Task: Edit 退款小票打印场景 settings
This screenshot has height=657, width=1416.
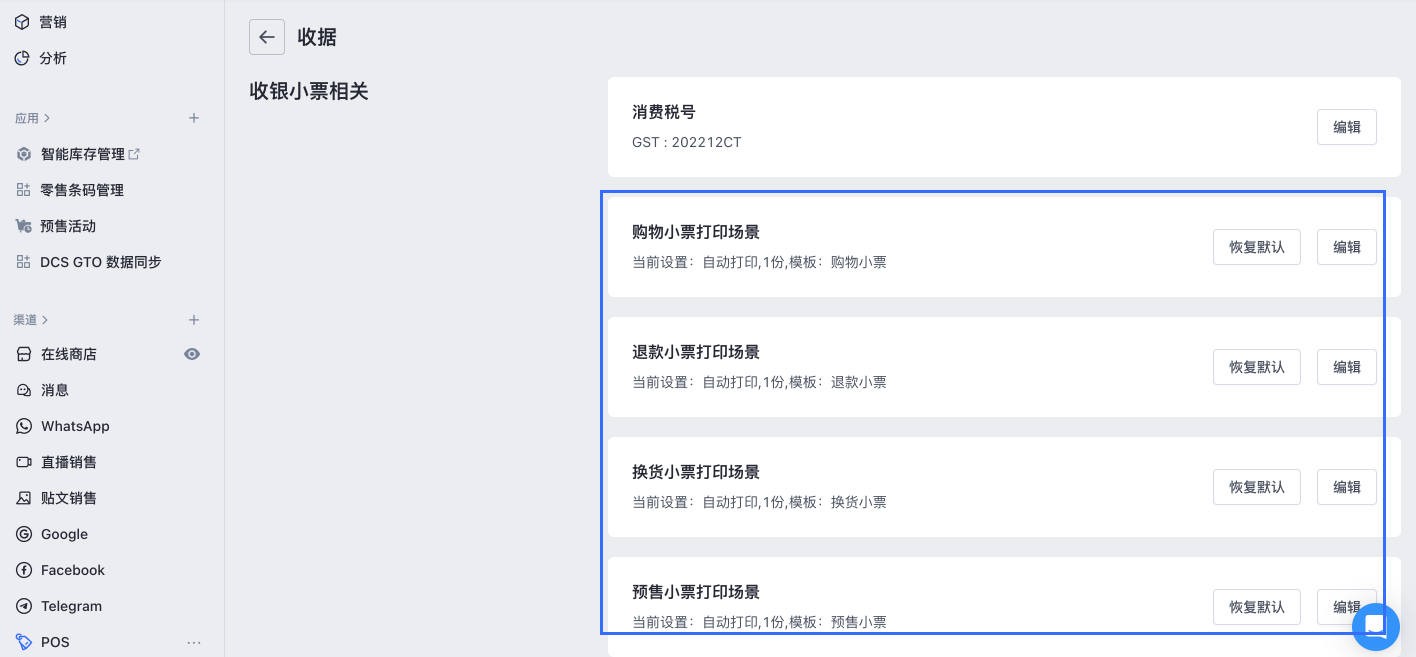Action: [x=1346, y=367]
